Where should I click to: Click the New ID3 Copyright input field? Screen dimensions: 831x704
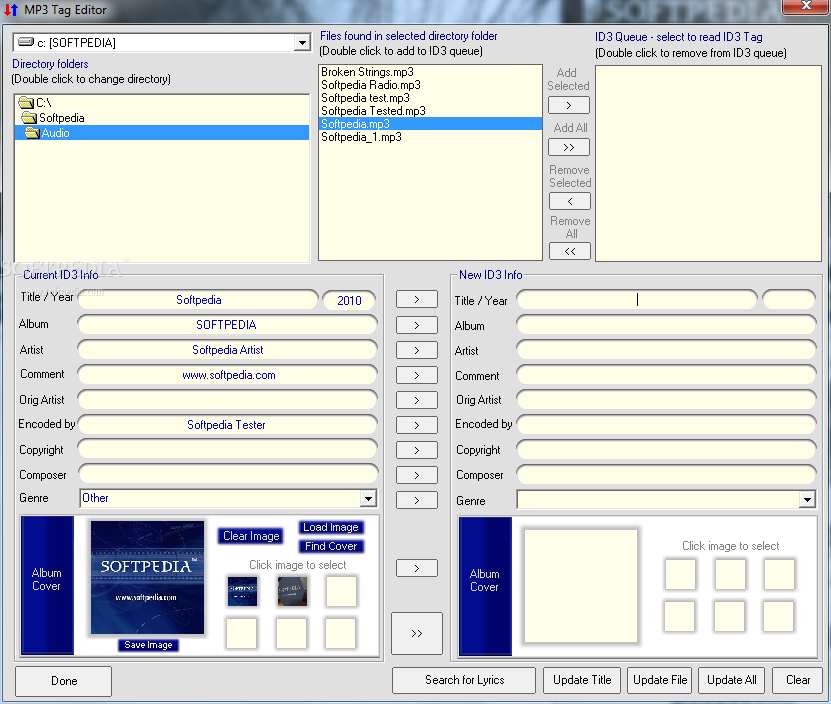coord(667,450)
